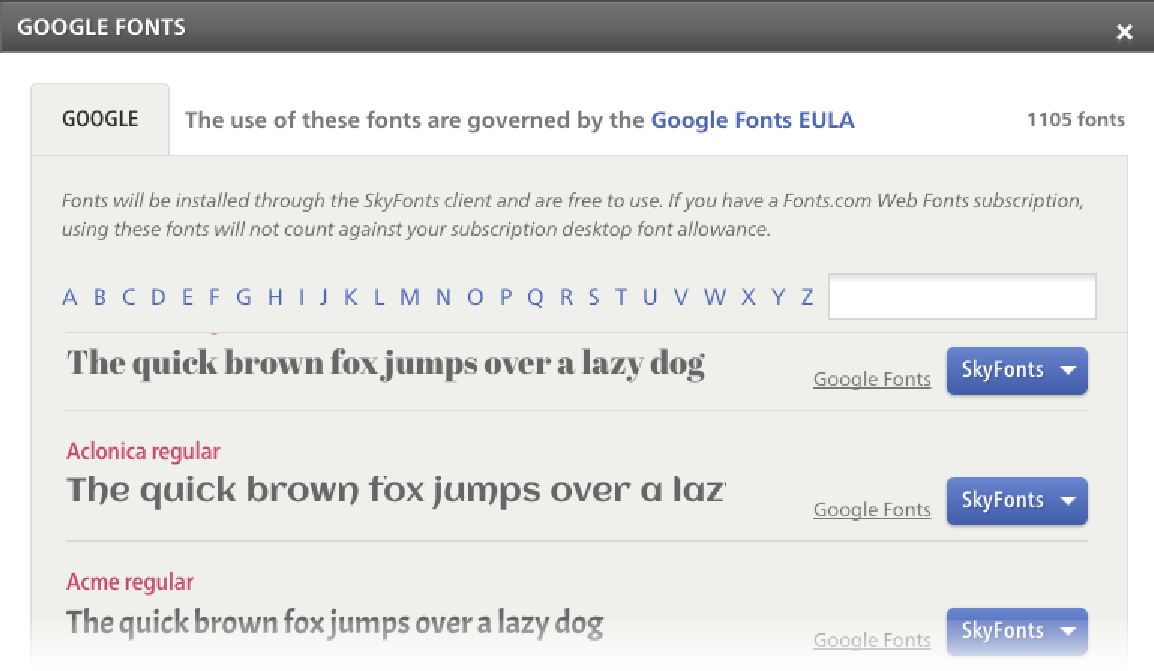This screenshot has height=671, width=1154.
Task: Filter fonts by letter O
Action: [475, 297]
